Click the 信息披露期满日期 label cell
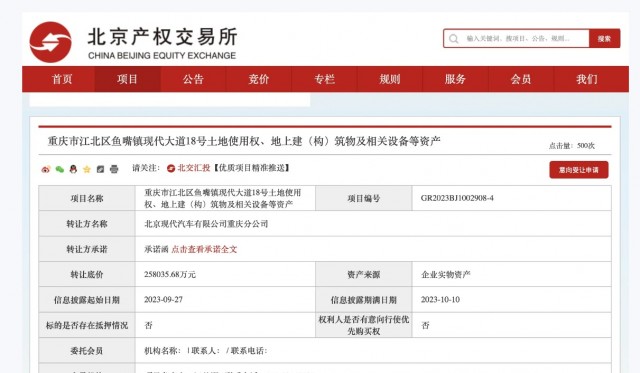The height and width of the screenshot is (373, 640). (x=364, y=300)
